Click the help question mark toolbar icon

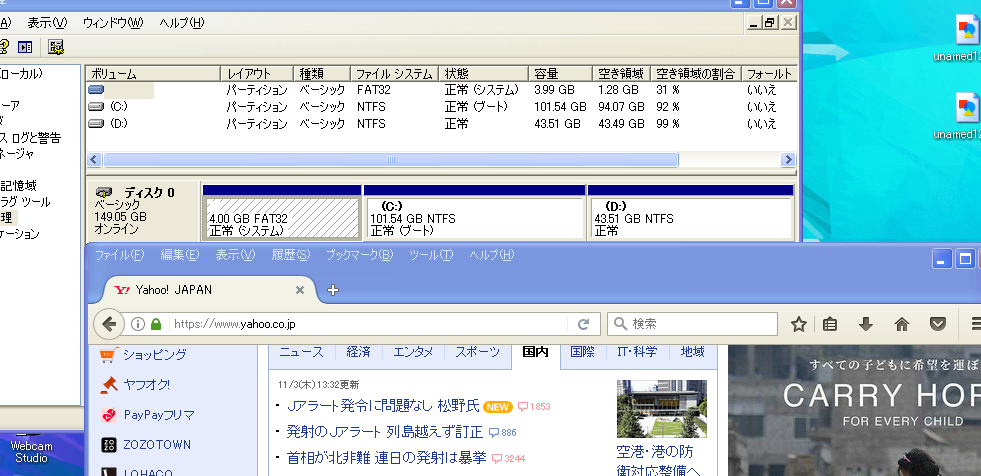[4, 47]
